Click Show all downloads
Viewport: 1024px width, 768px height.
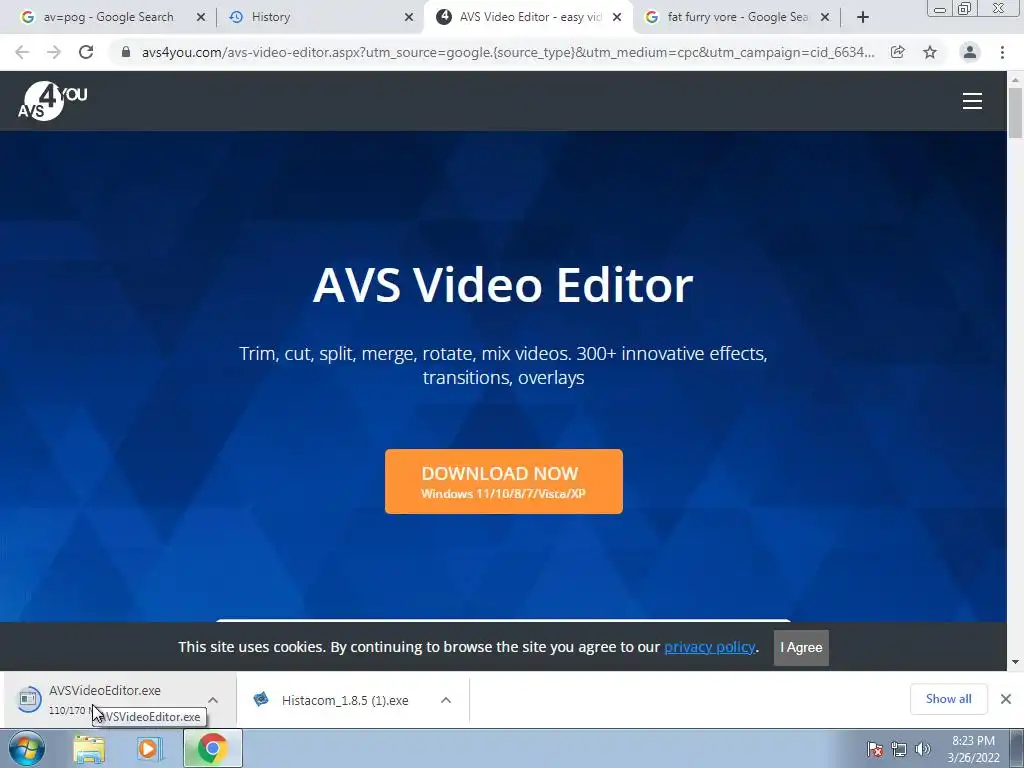[x=948, y=699]
